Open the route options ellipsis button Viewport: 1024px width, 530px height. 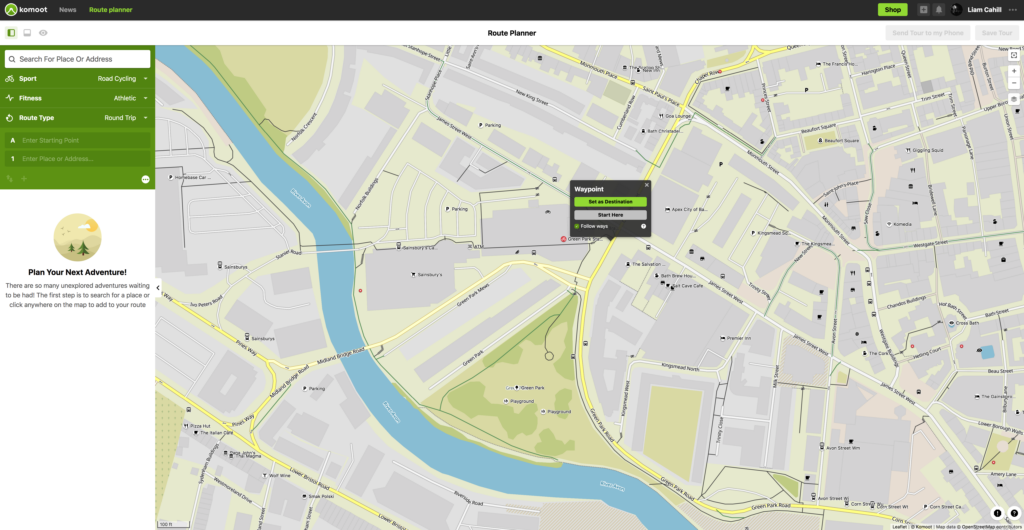(x=146, y=179)
